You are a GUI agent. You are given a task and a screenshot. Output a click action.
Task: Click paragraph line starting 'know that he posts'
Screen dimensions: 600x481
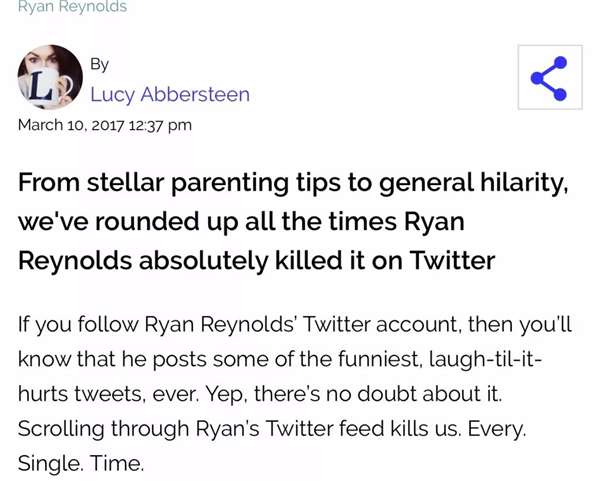[280, 360]
